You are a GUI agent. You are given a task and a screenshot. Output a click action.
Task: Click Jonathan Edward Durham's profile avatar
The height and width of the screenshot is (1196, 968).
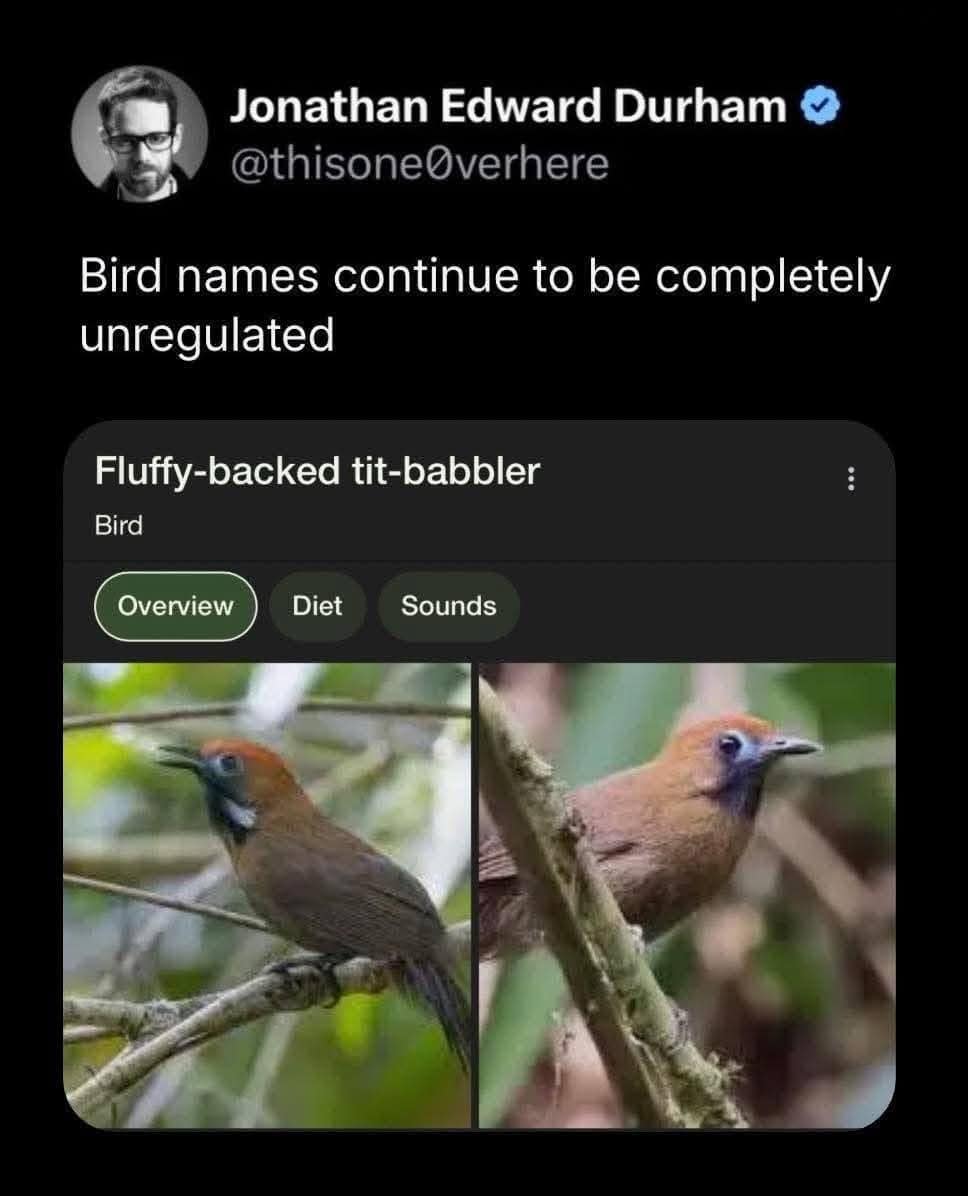coord(140,140)
